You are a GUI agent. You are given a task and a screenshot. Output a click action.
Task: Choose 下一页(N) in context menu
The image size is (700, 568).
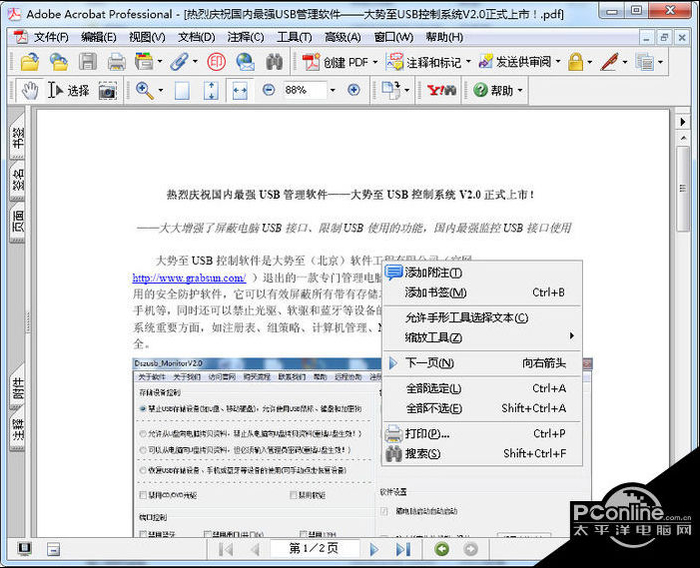click(482, 363)
